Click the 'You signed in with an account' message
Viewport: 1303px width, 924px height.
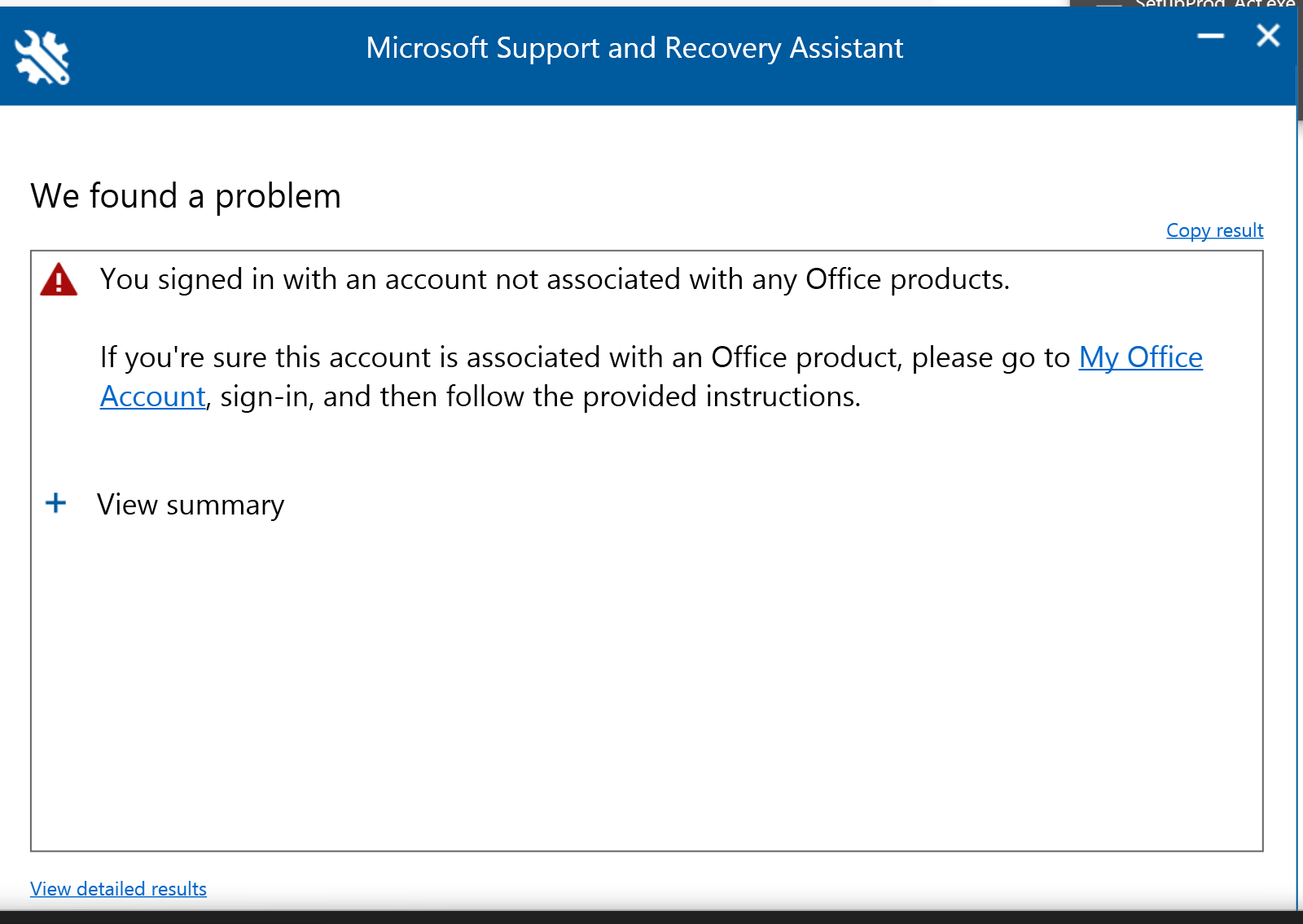555,279
